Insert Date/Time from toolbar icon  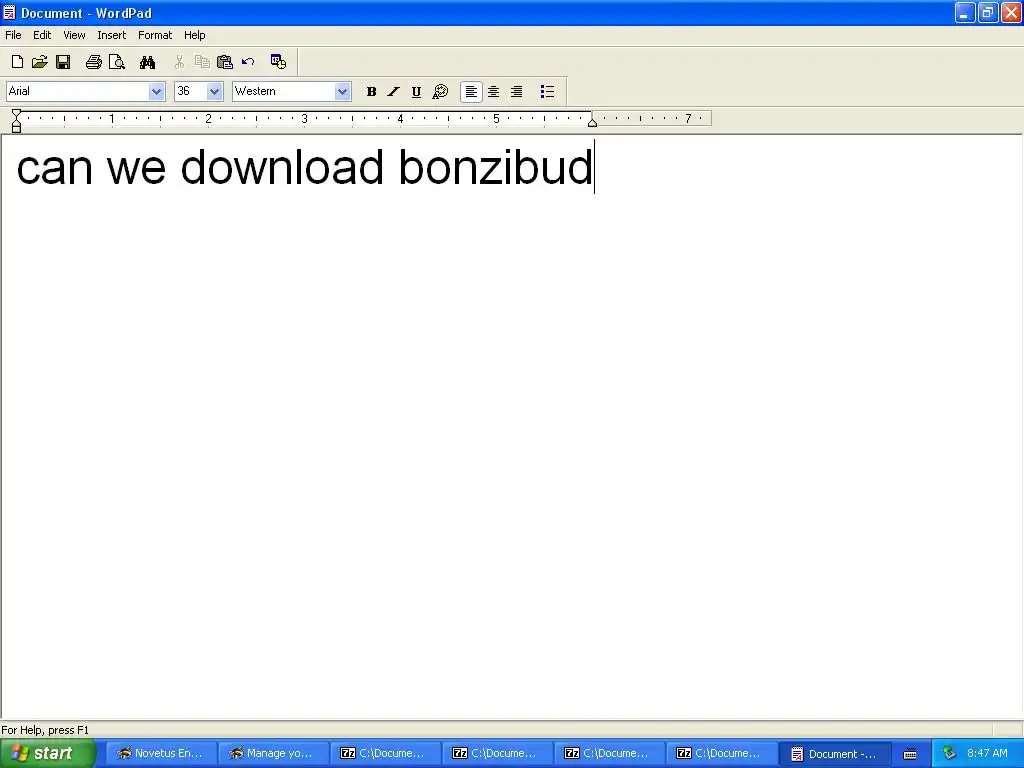pyautogui.click(x=278, y=62)
